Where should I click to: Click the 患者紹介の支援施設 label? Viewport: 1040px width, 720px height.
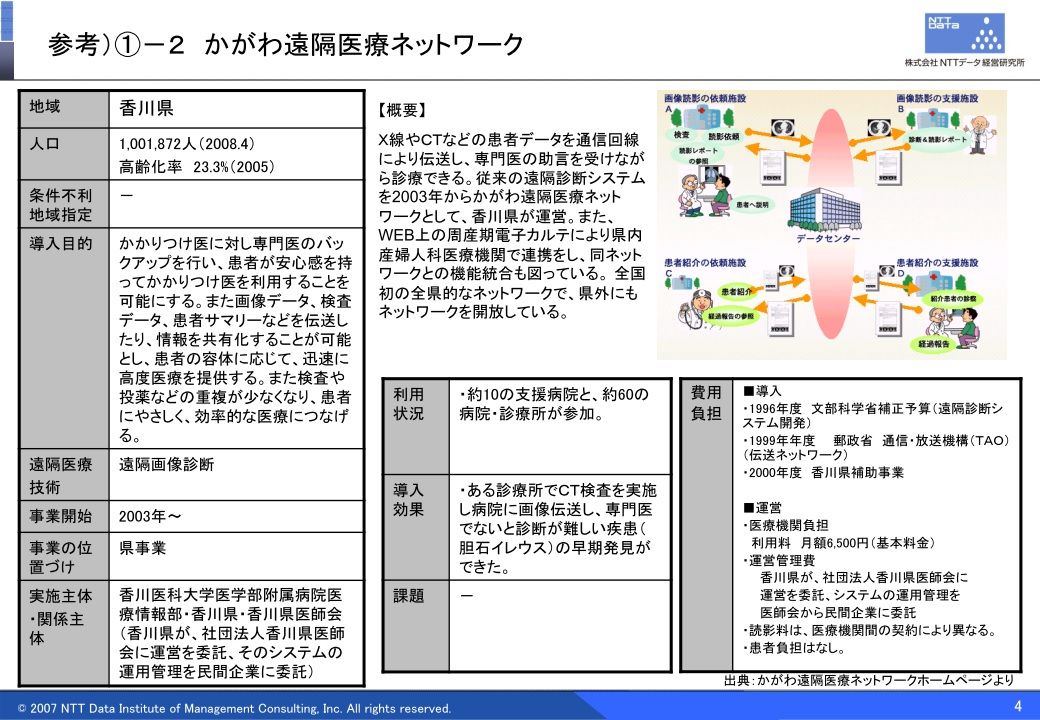coord(937,263)
